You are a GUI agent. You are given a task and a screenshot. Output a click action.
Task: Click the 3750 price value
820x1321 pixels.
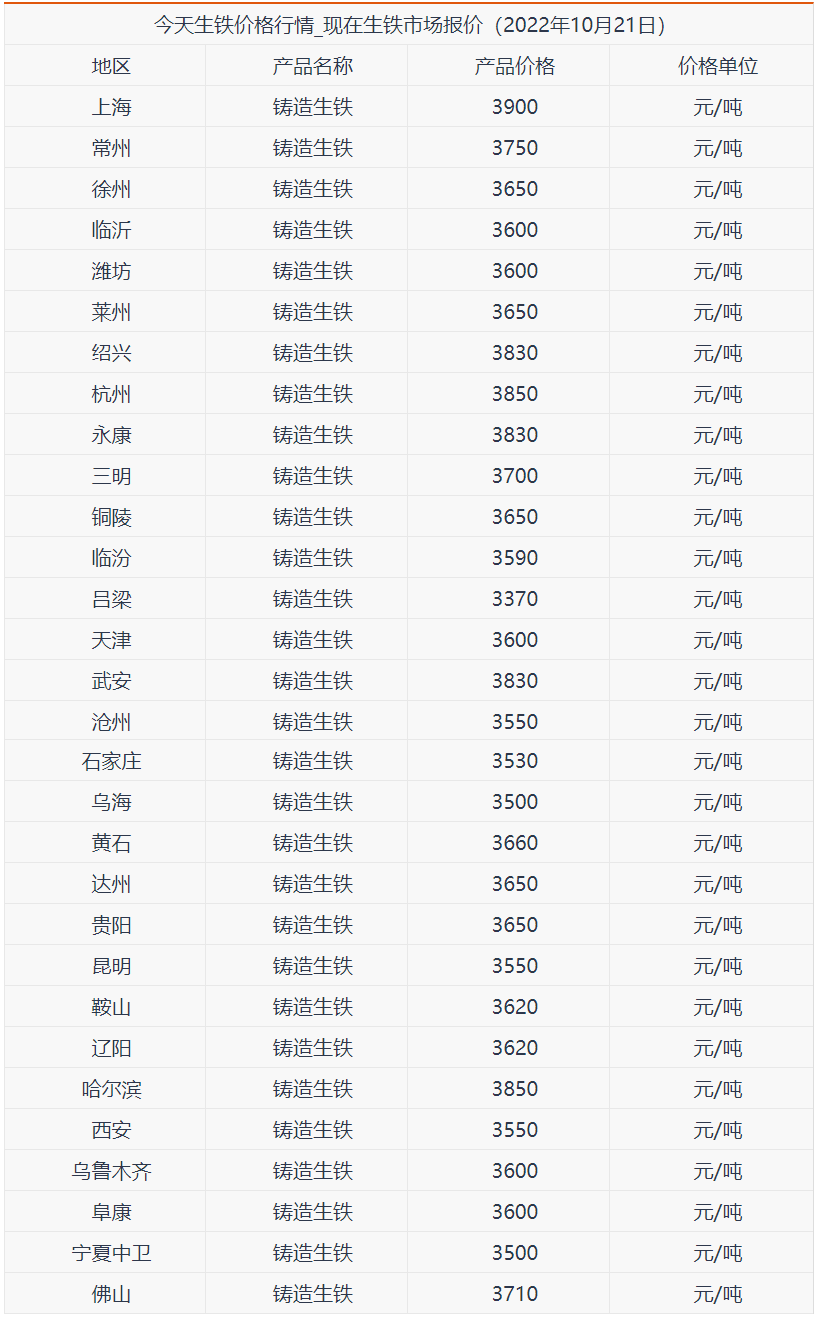(x=515, y=148)
